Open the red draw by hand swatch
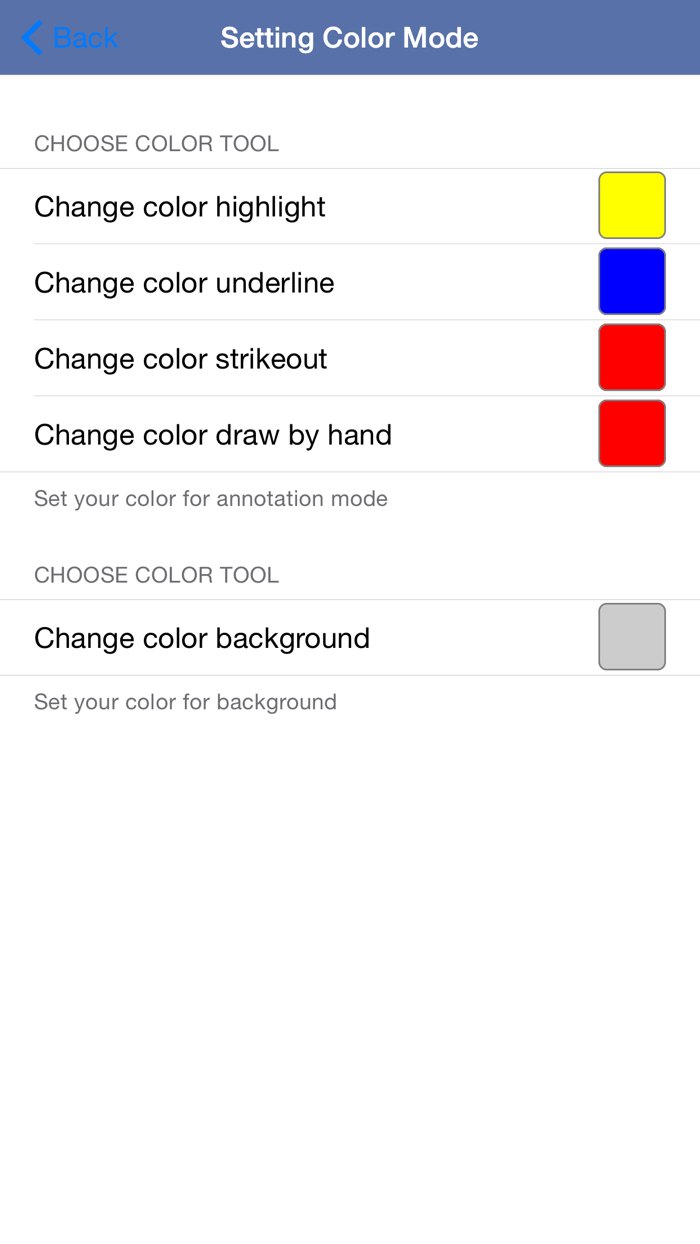700x1244 pixels. [632, 433]
